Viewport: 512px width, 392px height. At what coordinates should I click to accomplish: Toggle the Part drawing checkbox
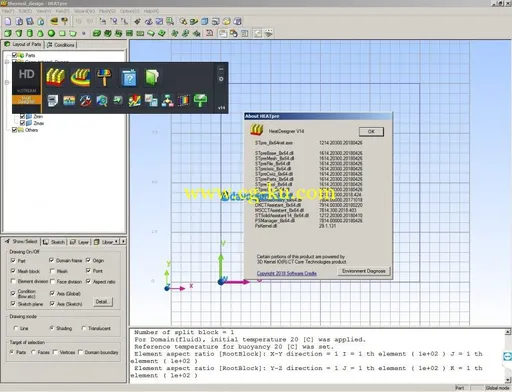tap(13, 260)
